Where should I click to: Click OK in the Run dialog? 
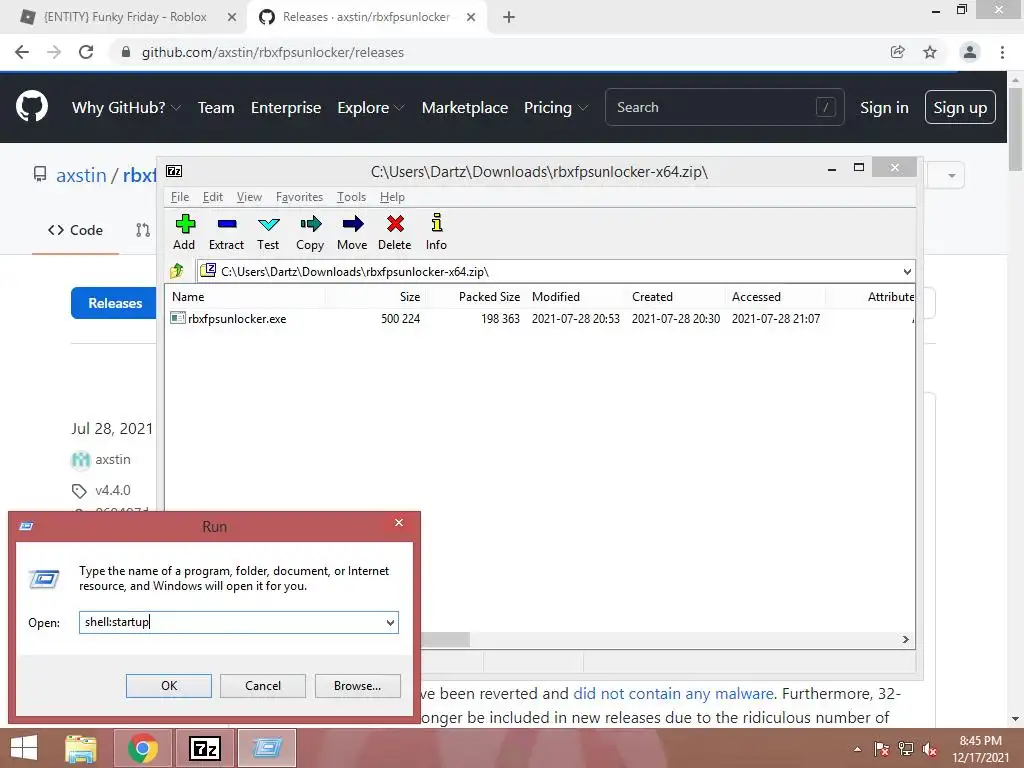(x=168, y=686)
